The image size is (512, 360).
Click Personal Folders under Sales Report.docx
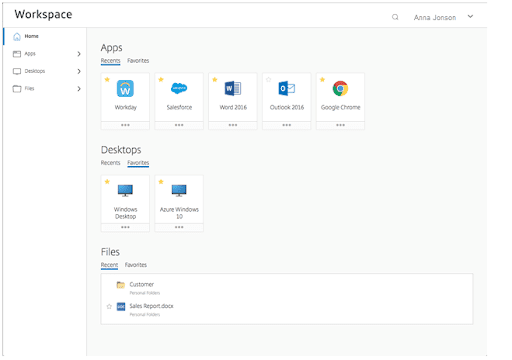click(x=145, y=315)
